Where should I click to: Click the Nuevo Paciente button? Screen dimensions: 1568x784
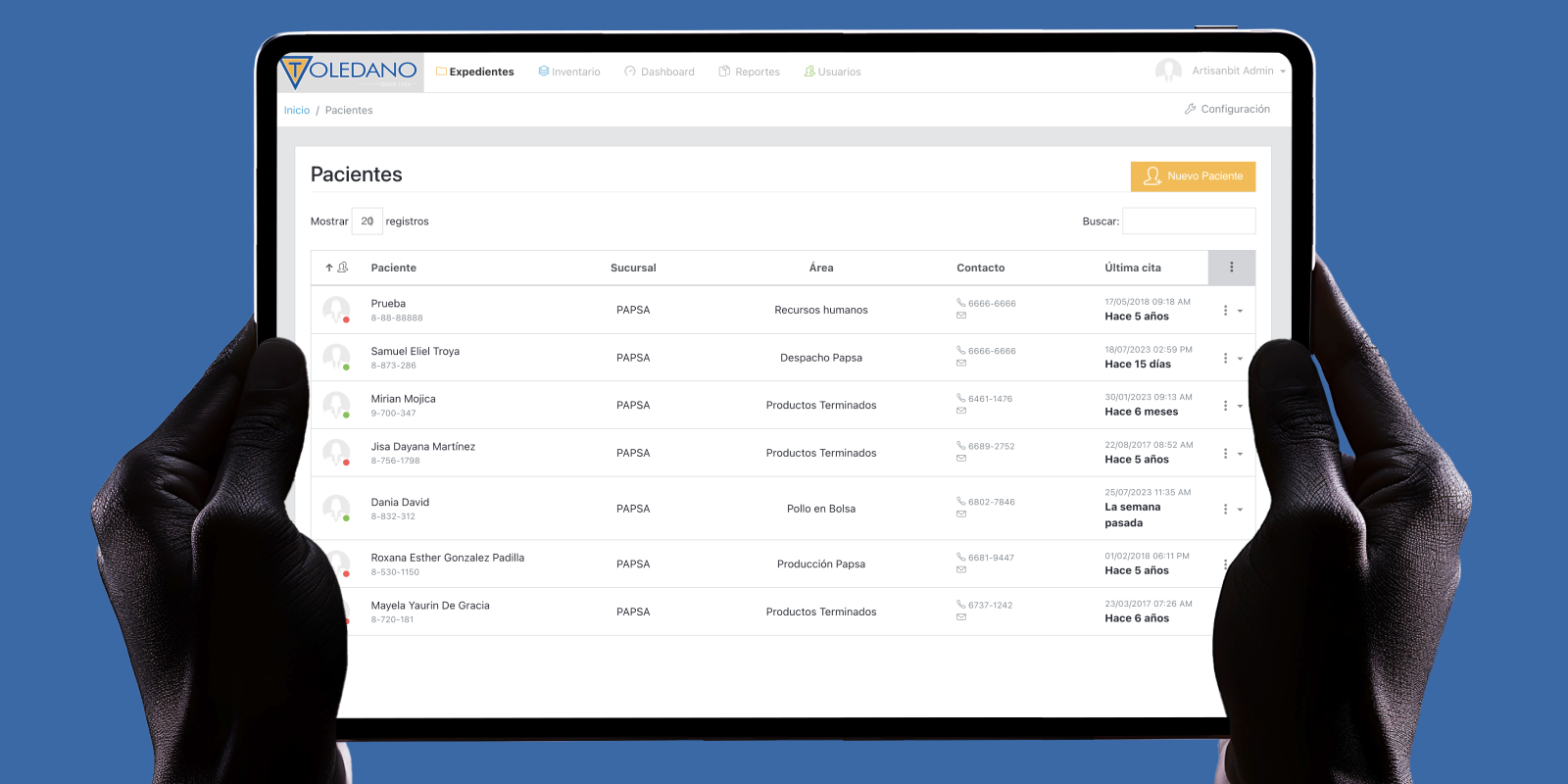[1193, 176]
